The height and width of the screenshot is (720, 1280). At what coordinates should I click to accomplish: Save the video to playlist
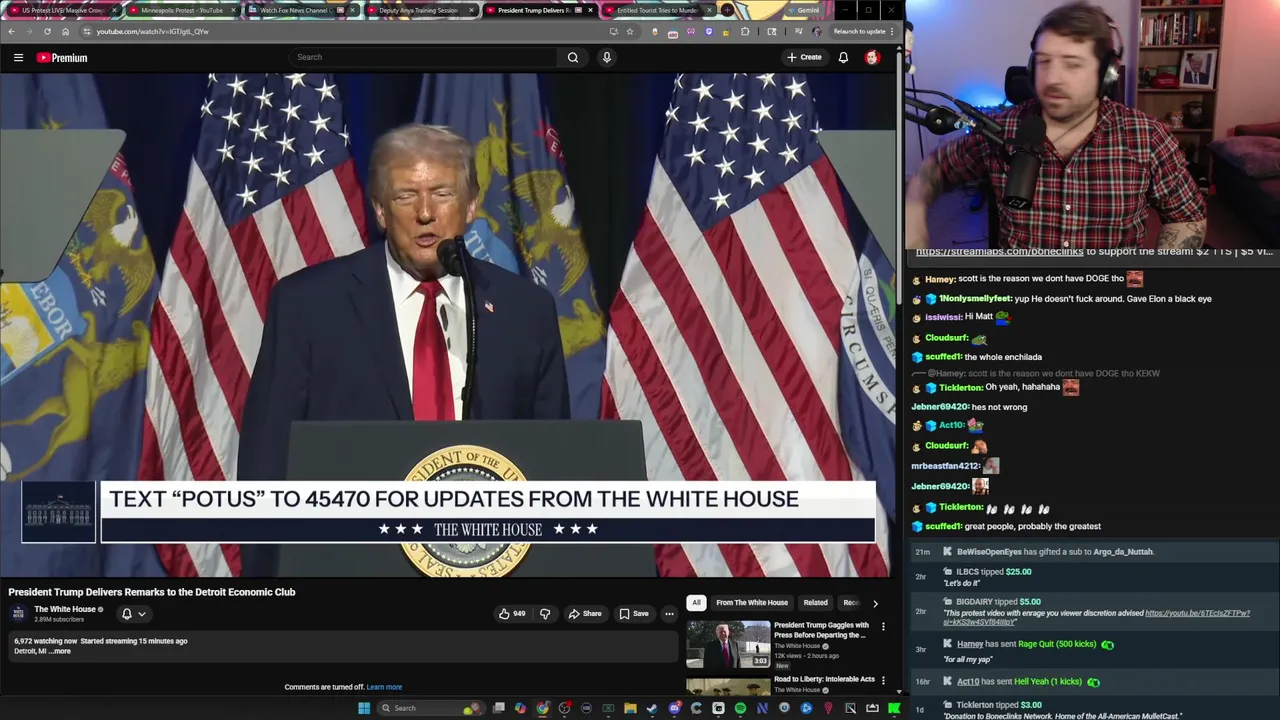(x=634, y=614)
